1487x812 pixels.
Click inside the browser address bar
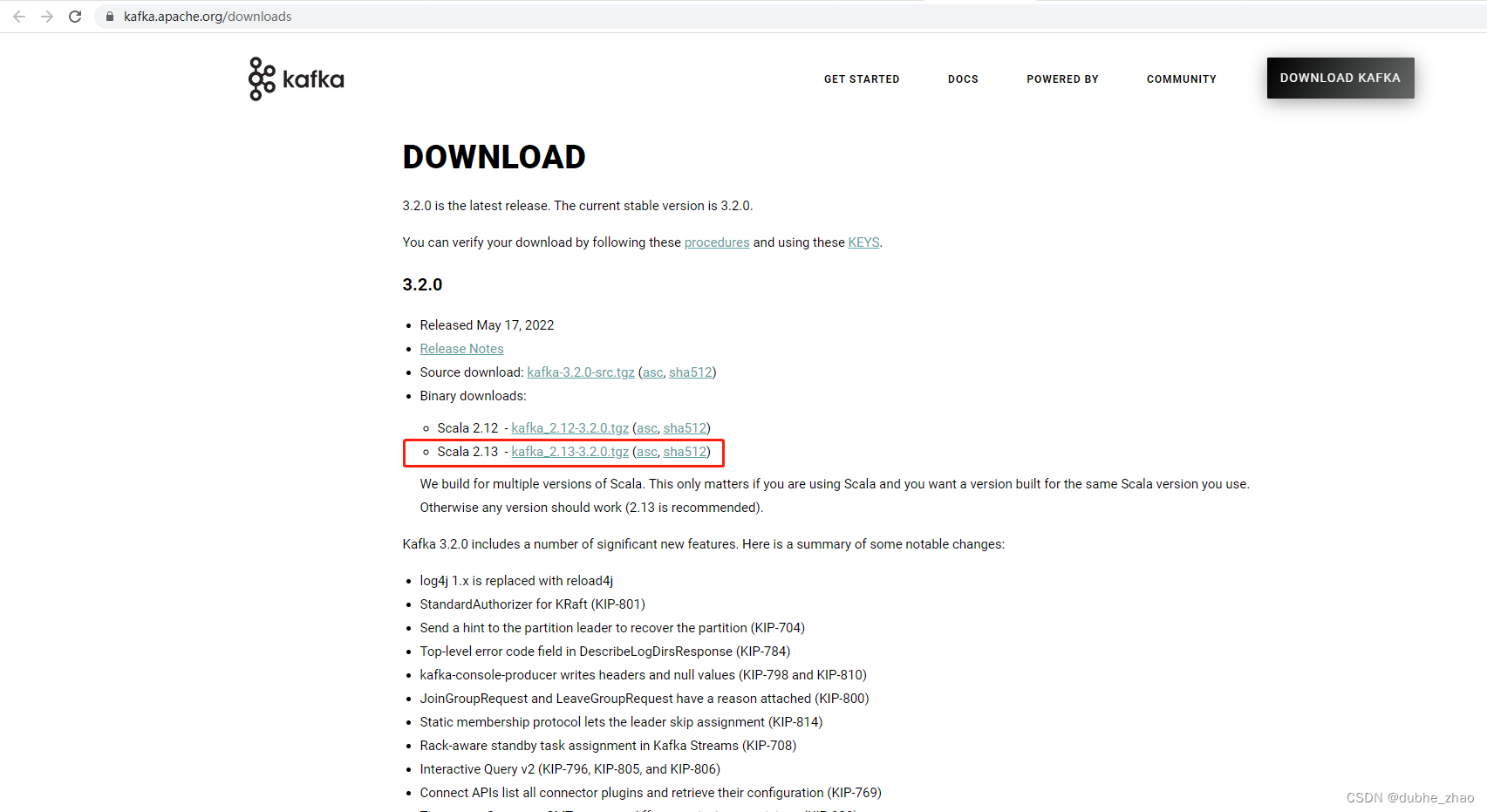[x=349, y=16]
